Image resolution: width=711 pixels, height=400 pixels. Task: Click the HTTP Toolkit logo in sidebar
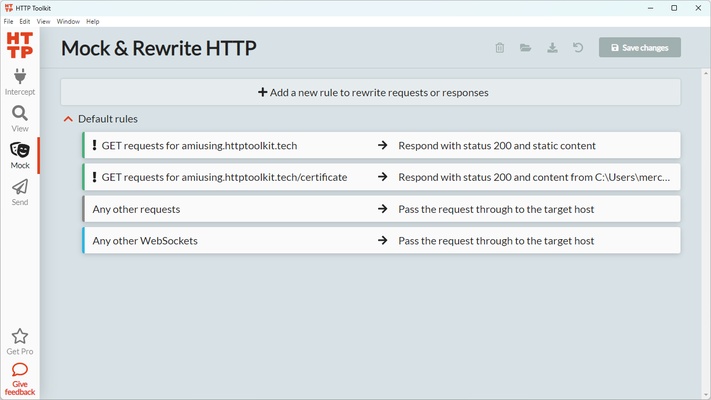[19, 45]
